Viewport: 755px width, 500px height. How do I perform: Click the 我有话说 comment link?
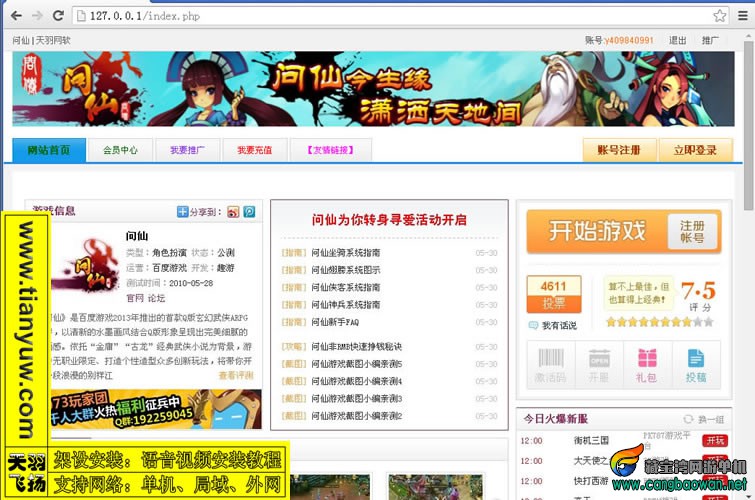559,326
